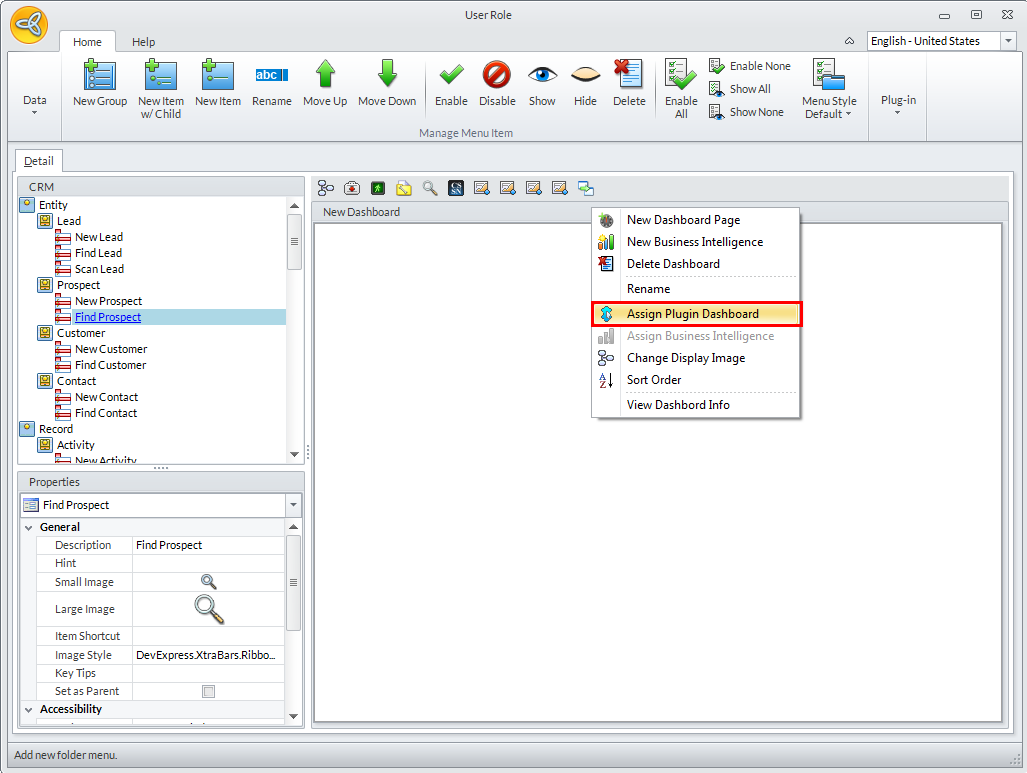The width and height of the screenshot is (1027, 773).
Task: Select New Customer in the CRM tree
Action: [110, 349]
